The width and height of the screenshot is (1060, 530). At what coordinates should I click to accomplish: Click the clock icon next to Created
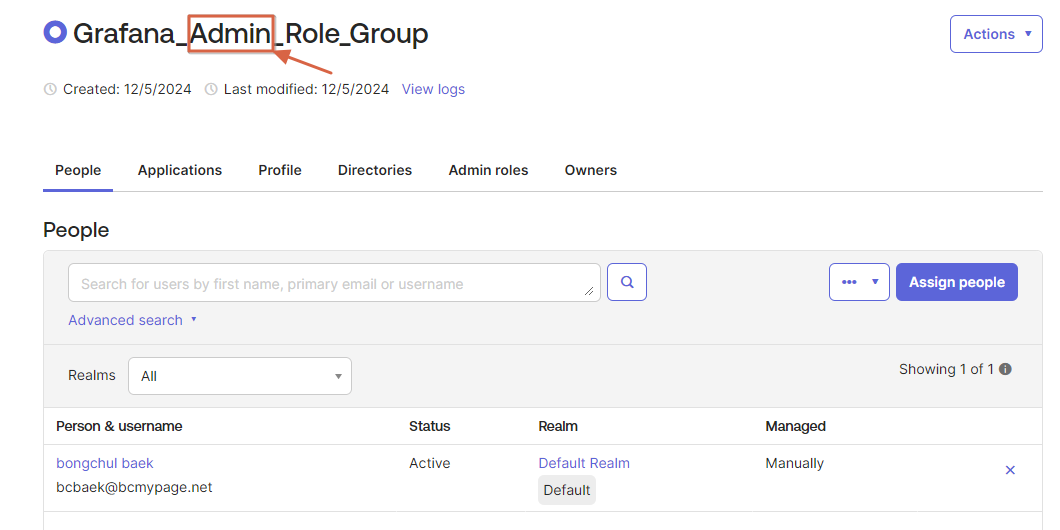click(x=50, y=89)
